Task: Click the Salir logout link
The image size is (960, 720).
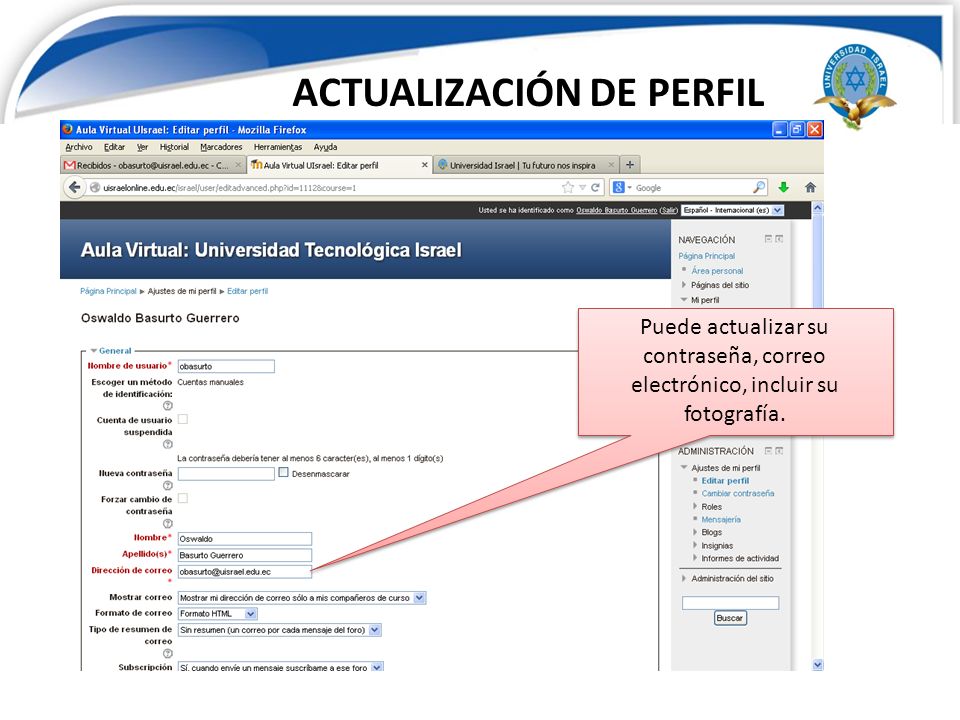Action: pos(669,210)
